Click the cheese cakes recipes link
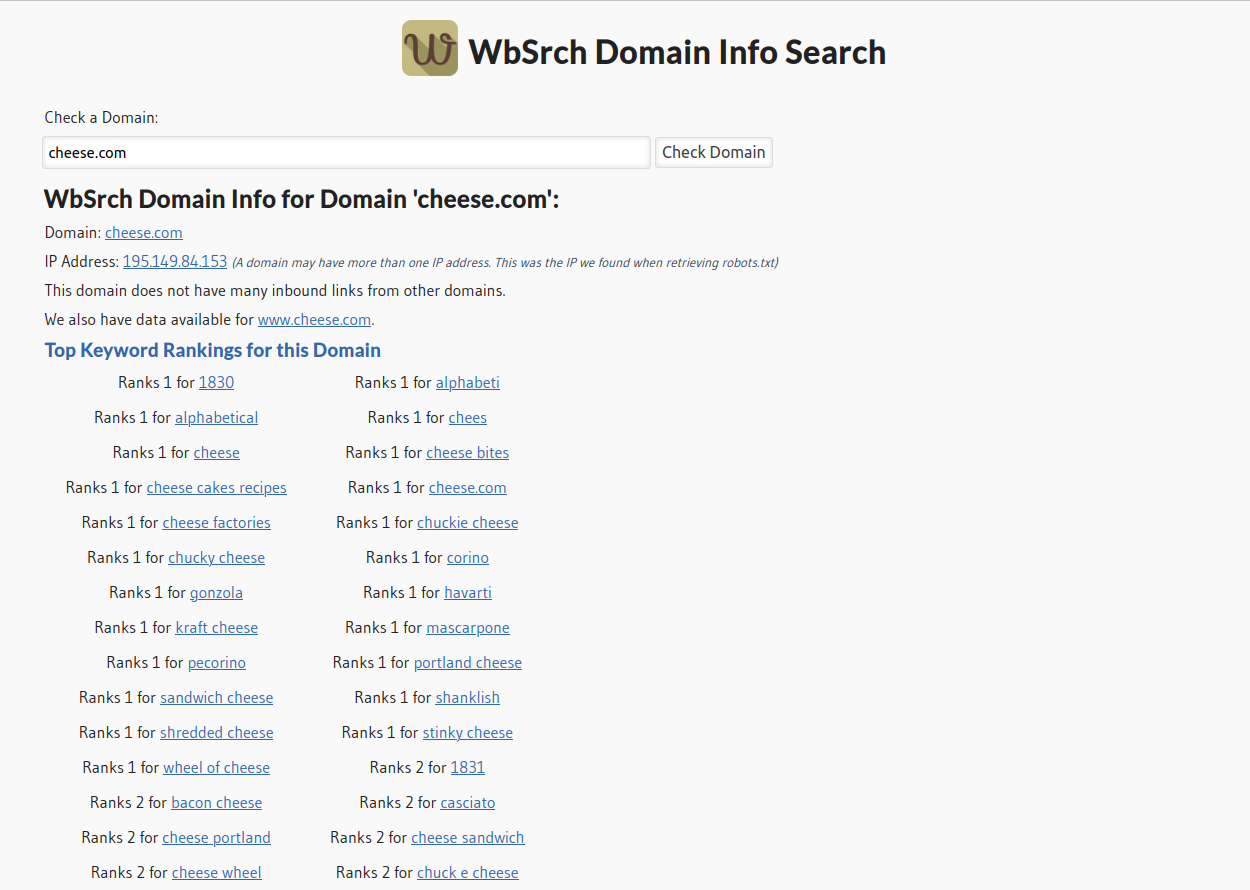The height and width of the screenshot is (890, 1250). point(216,487)
